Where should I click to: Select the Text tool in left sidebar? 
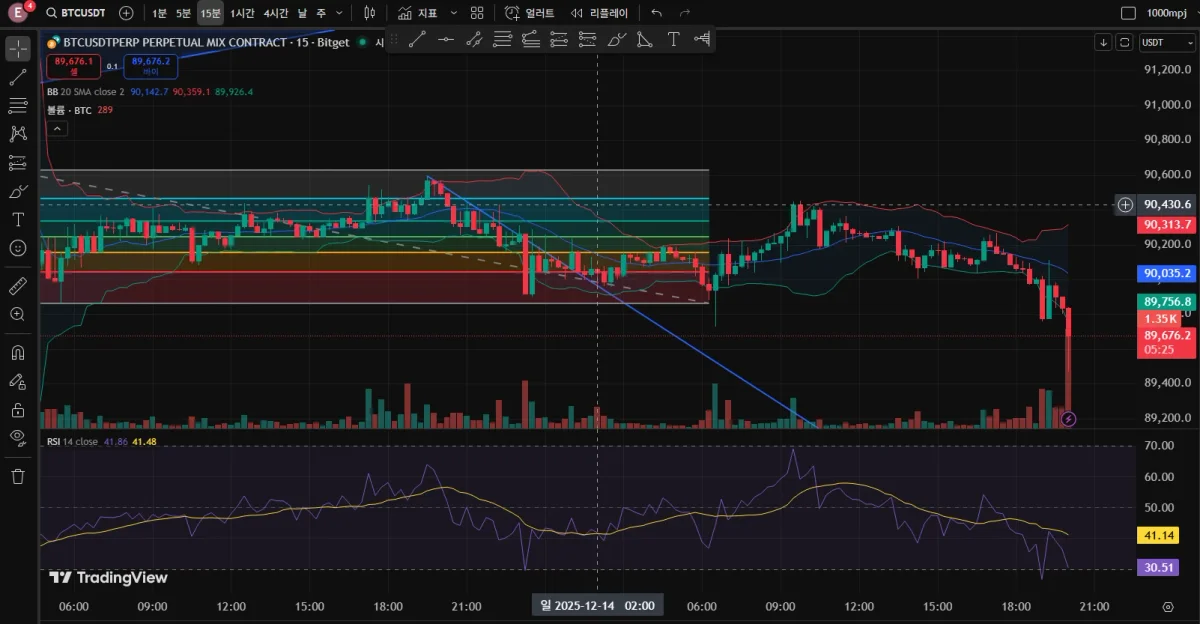pos(18,219)
